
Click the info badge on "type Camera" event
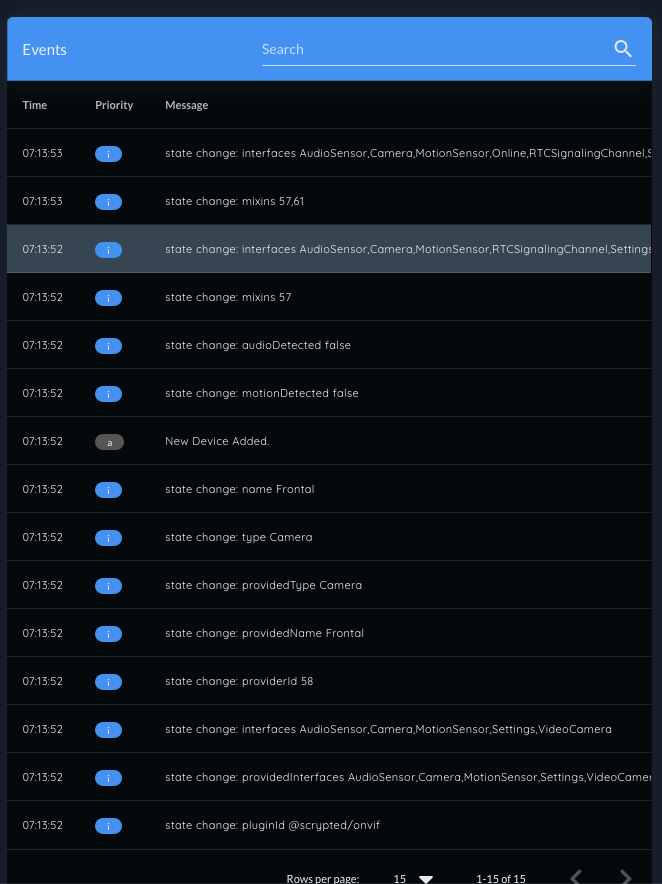pos(108,537)
